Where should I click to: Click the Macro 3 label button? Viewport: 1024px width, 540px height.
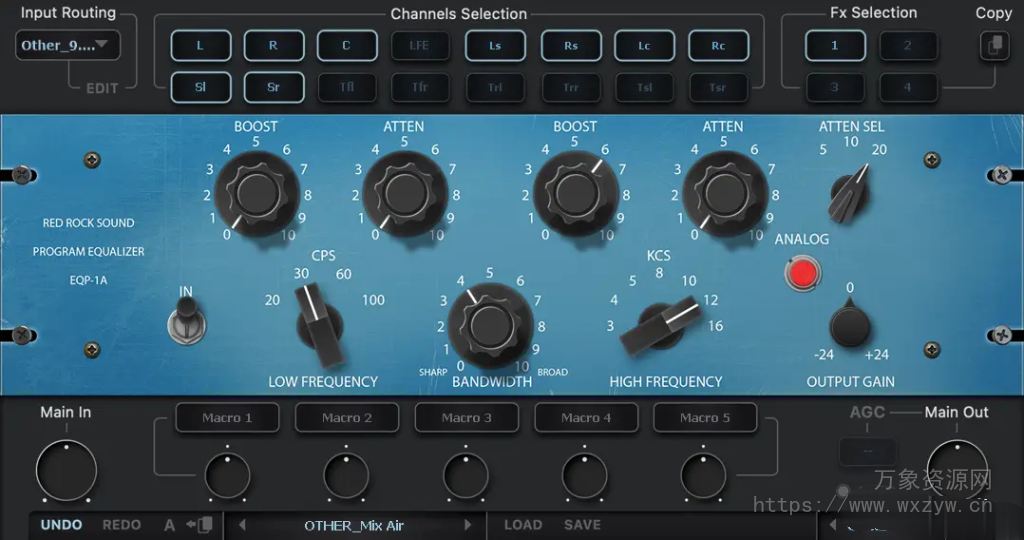click(x=466, y=418)
